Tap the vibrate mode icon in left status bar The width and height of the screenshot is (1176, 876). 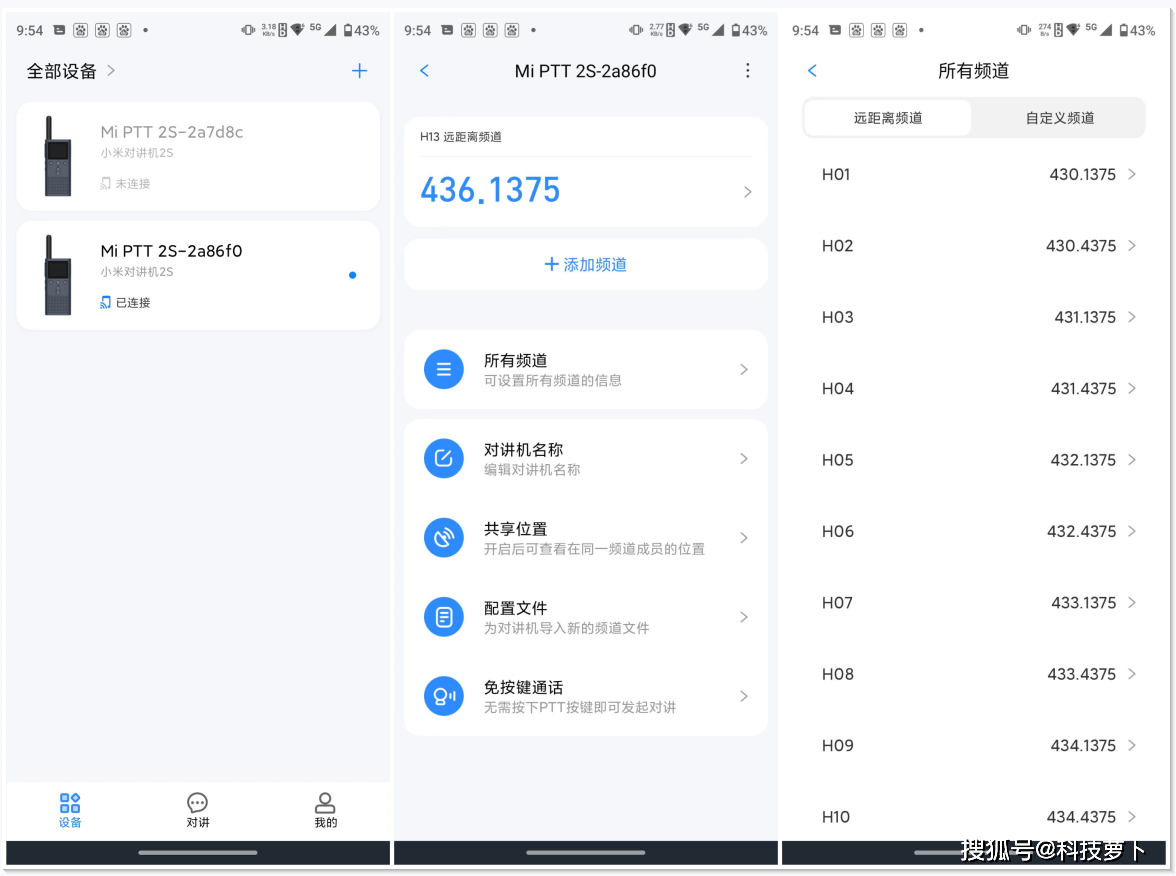pyautogui.click(x=248, y=30)
